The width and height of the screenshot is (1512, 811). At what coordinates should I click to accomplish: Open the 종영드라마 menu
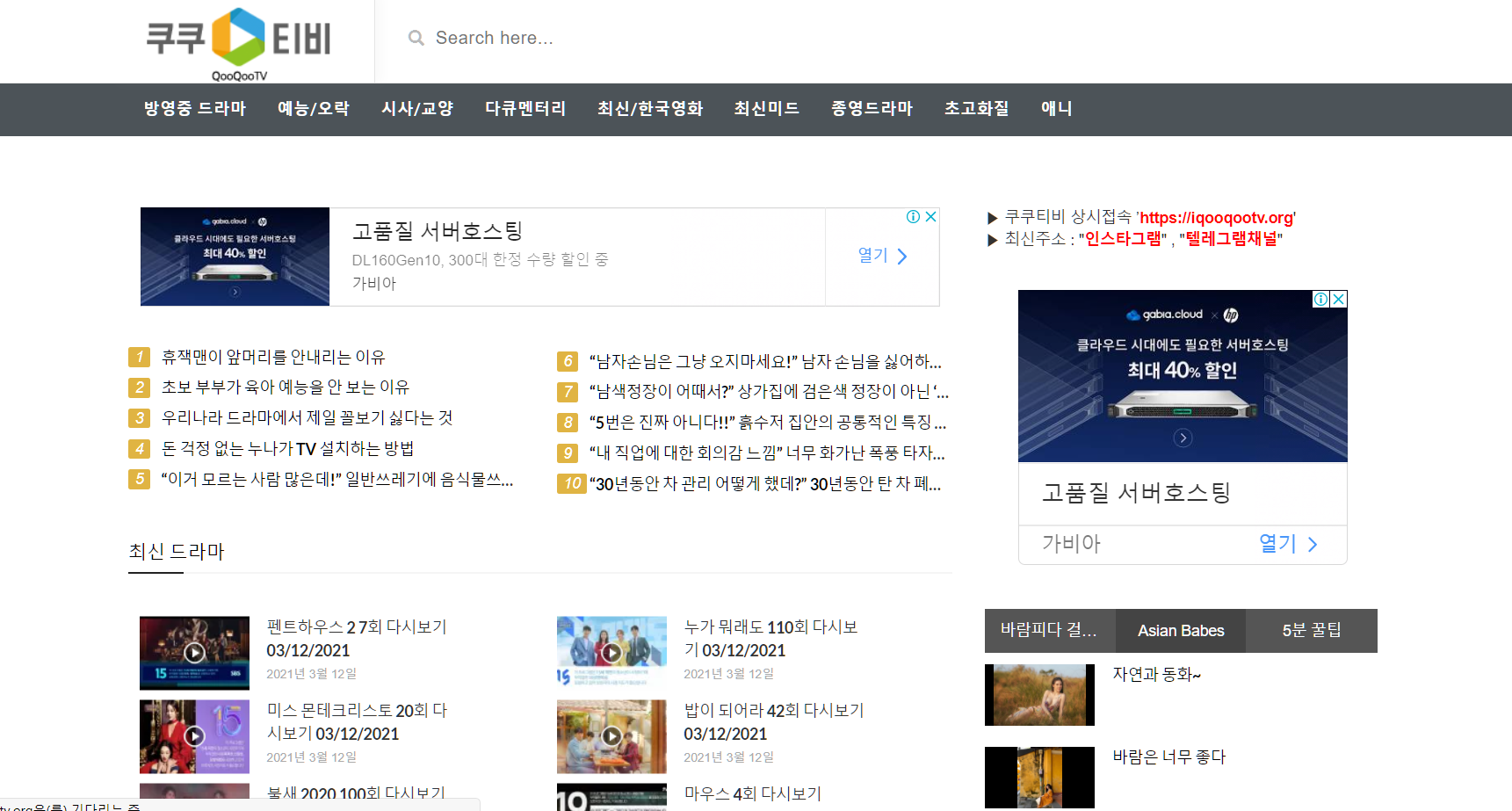[x=872, y=108]
